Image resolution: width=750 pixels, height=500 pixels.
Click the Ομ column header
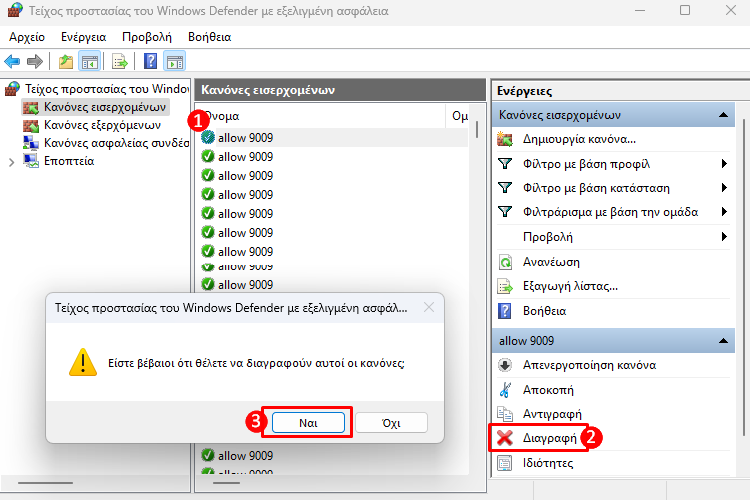pos(460,116)
